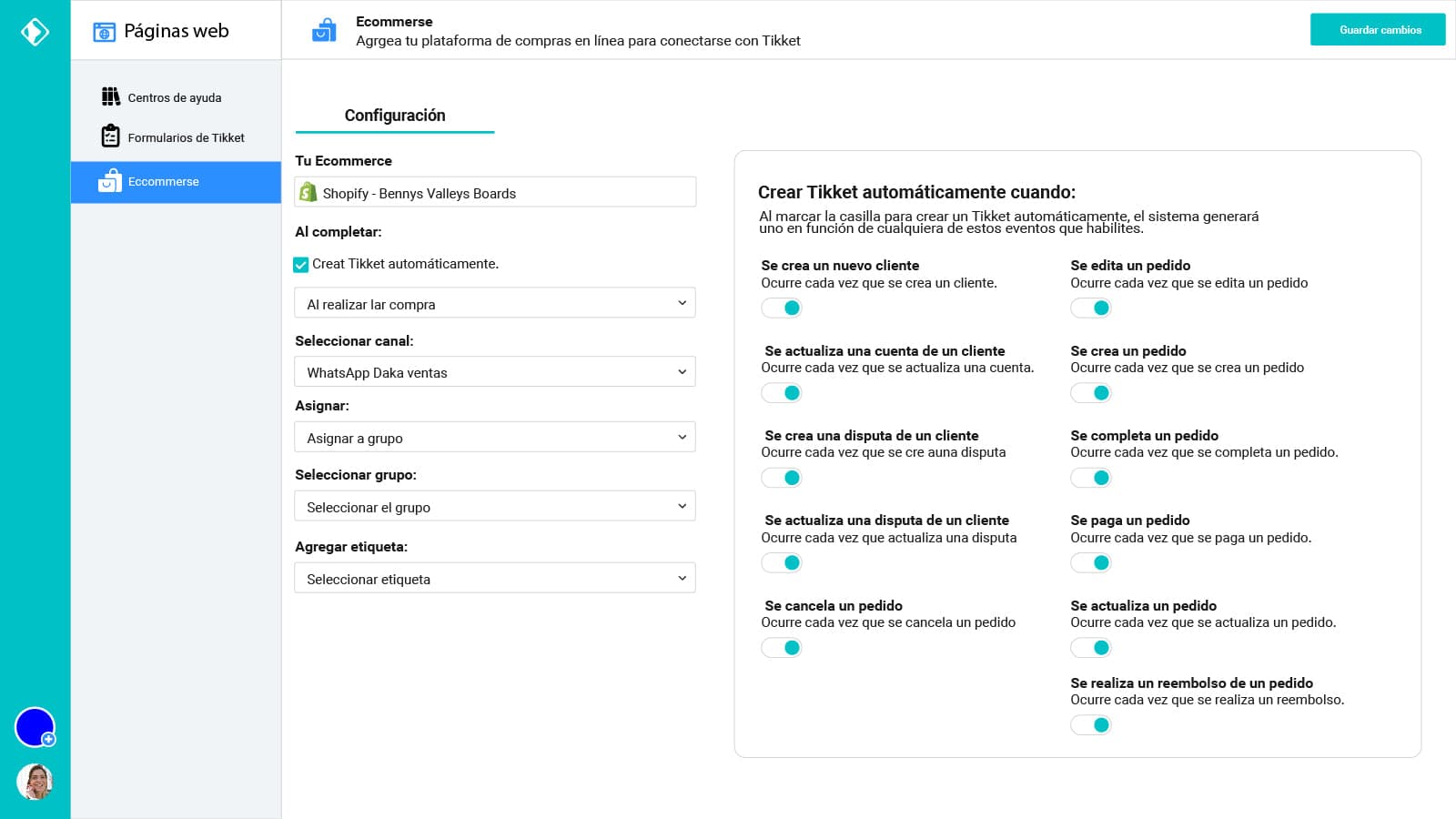Image resolution: width=1456 pixels, height=819 pixels.
Task: Click the blue circle add-account icon
Action: [x=35, y=727]
